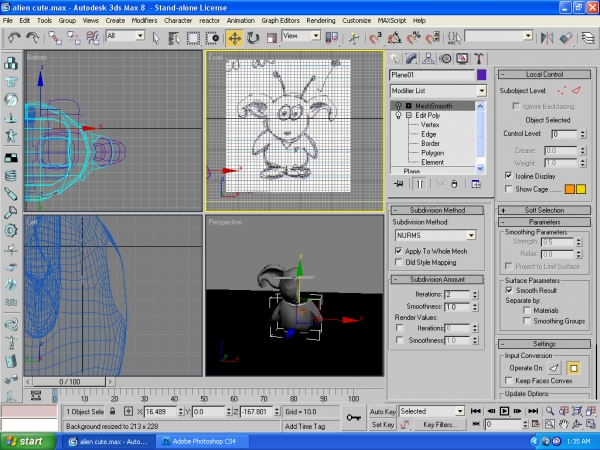Open the Rendering menu
Screen dimensions: 600x450
point(321,21)
